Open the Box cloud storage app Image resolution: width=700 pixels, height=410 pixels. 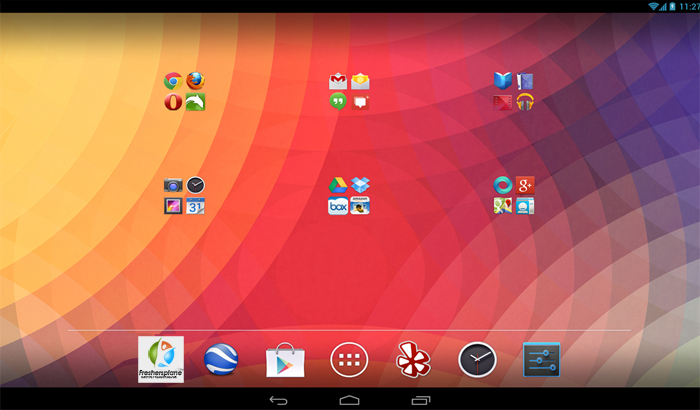[338, 206]
